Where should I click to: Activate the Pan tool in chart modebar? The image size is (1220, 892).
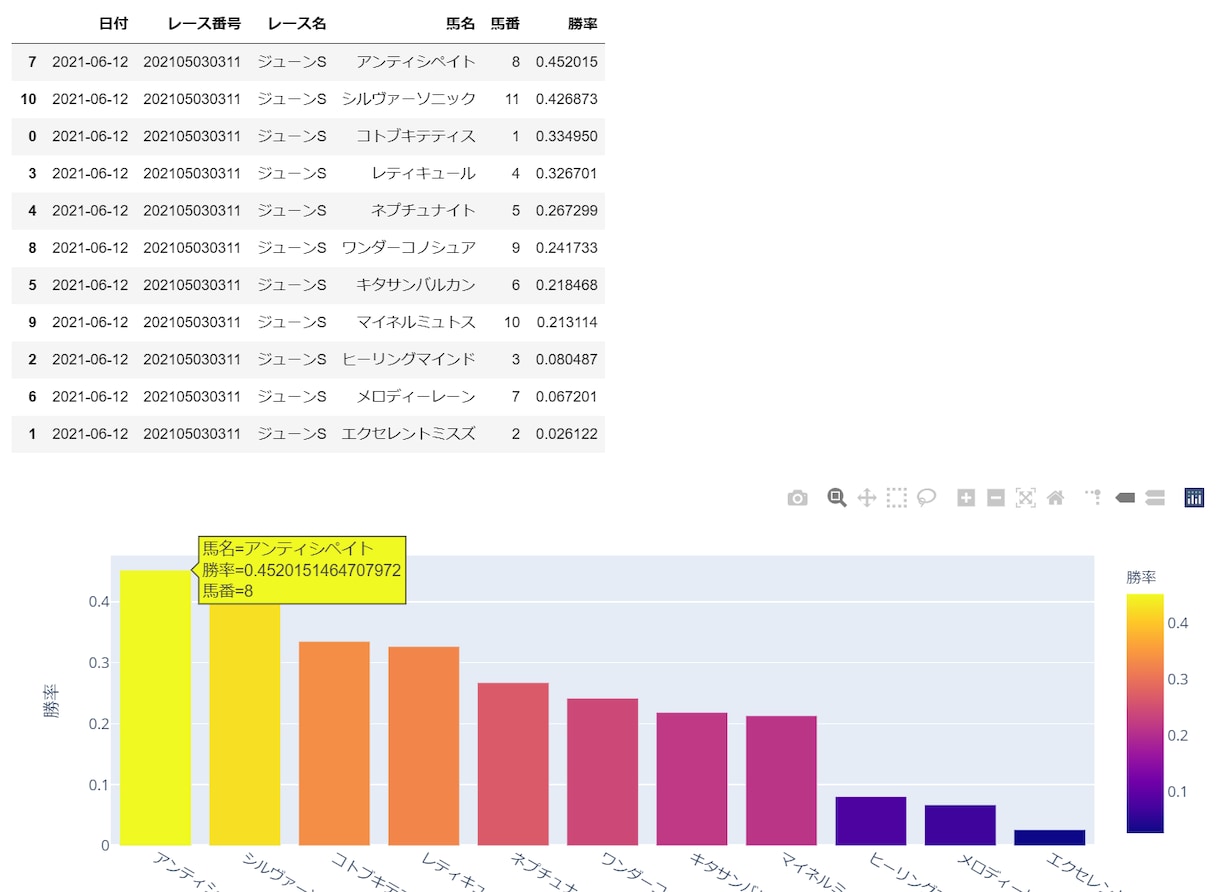[867, 498]
